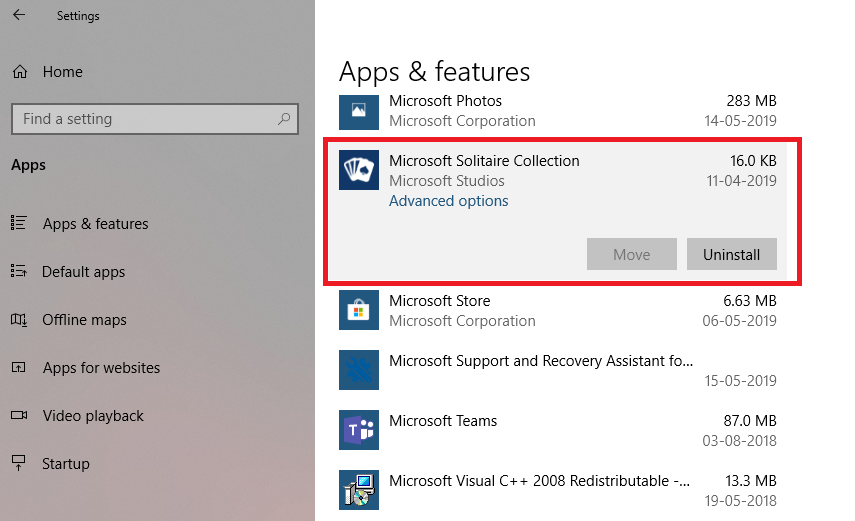Viewport: 855px width, 521px height.
Task: Open Advanced options for Solitaire Collection
Action: point(448,201)
